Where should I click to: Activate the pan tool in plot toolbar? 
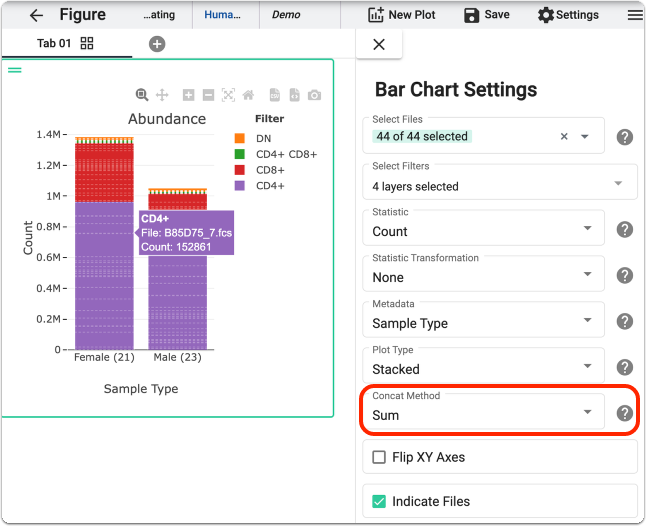[x=162, y=95]
